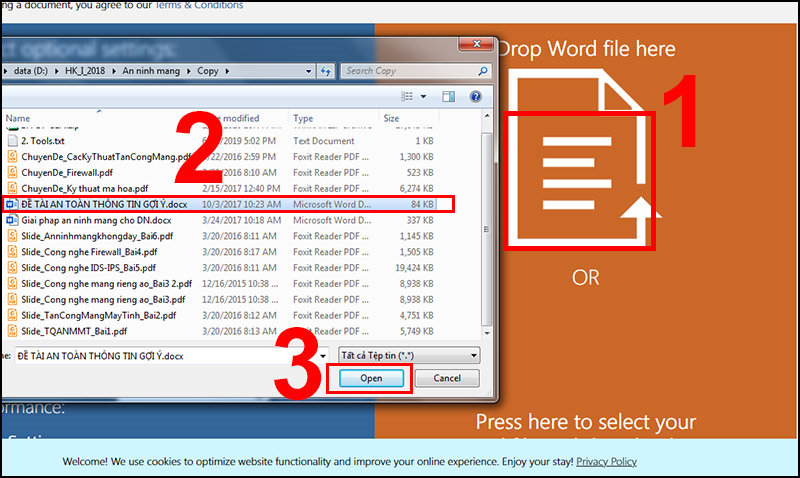
Task: Select Slide_Cong nghe Firewall_Bai4.pdf
Action: [x=89, y=251]
